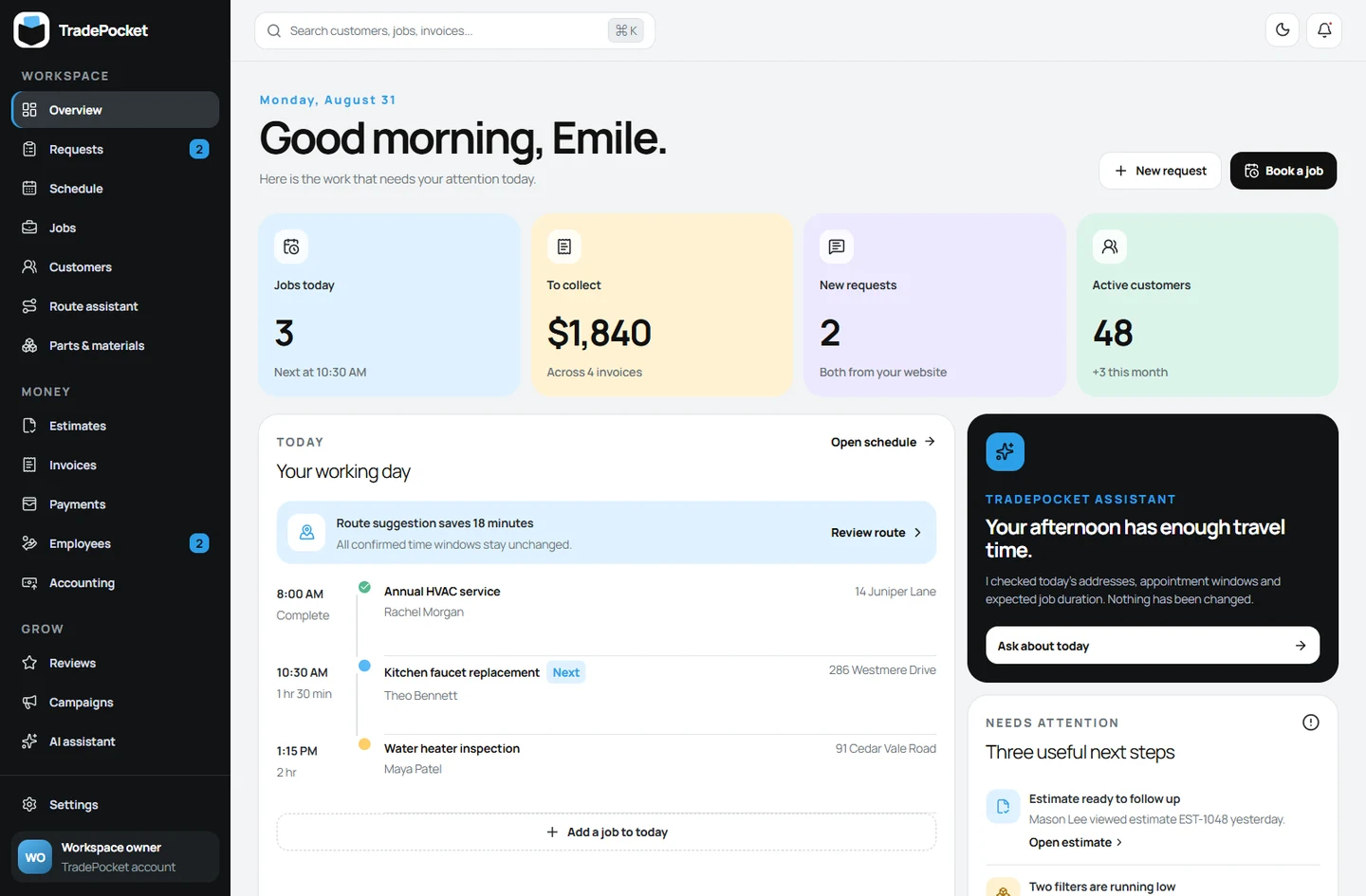Image resolution: width=1366 pixels, height=896 pixels.
Task: Click the Next tag on Kitchen faucet replacement
Action: point(566,672)
